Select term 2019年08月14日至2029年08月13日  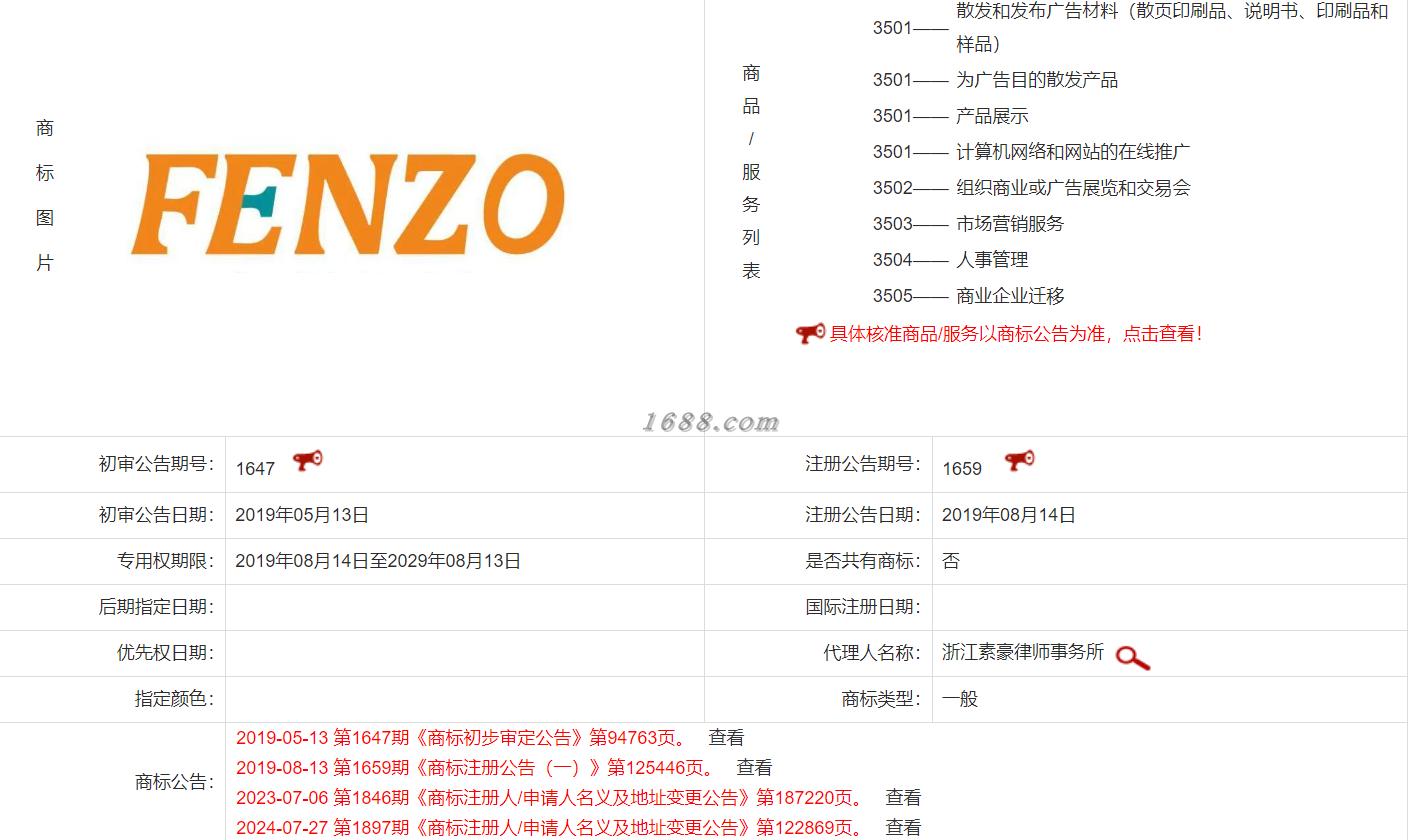378,561
